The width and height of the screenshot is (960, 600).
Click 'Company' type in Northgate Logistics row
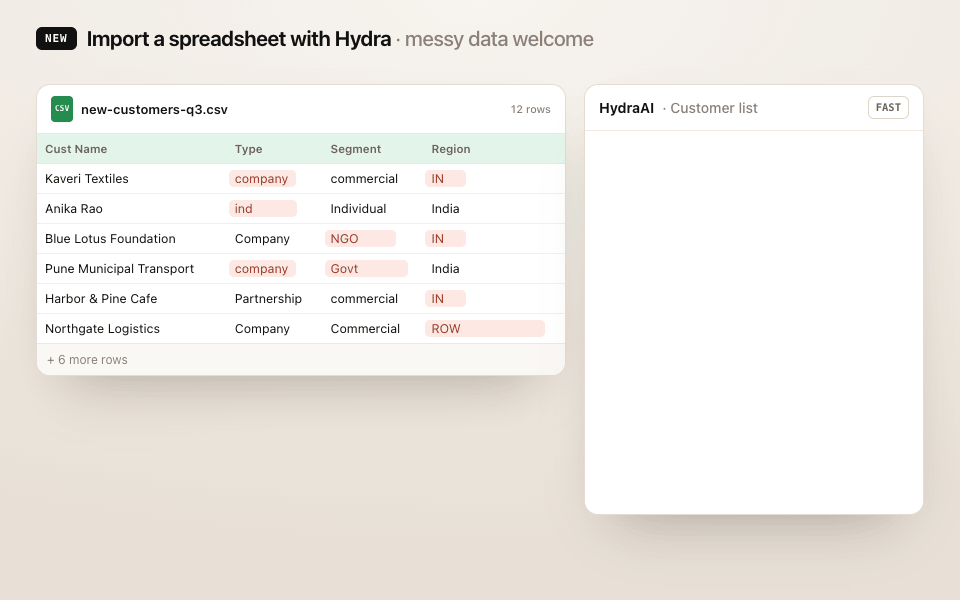pos(262,329)
